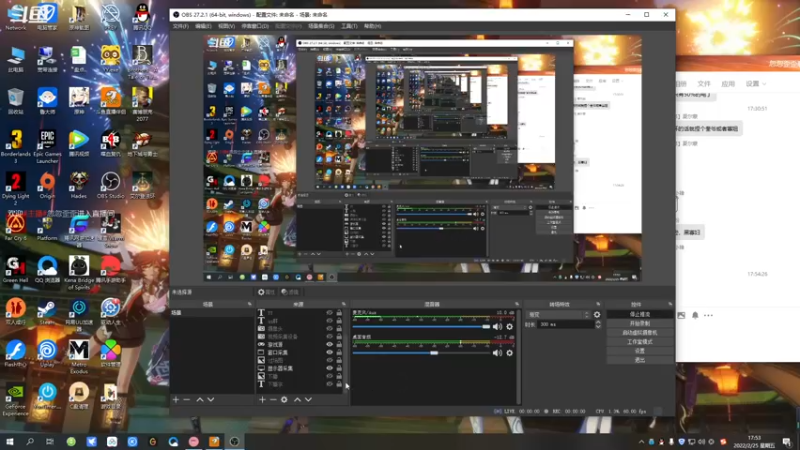
Task: Open the File menu in OBS
Action: [181, 26]
